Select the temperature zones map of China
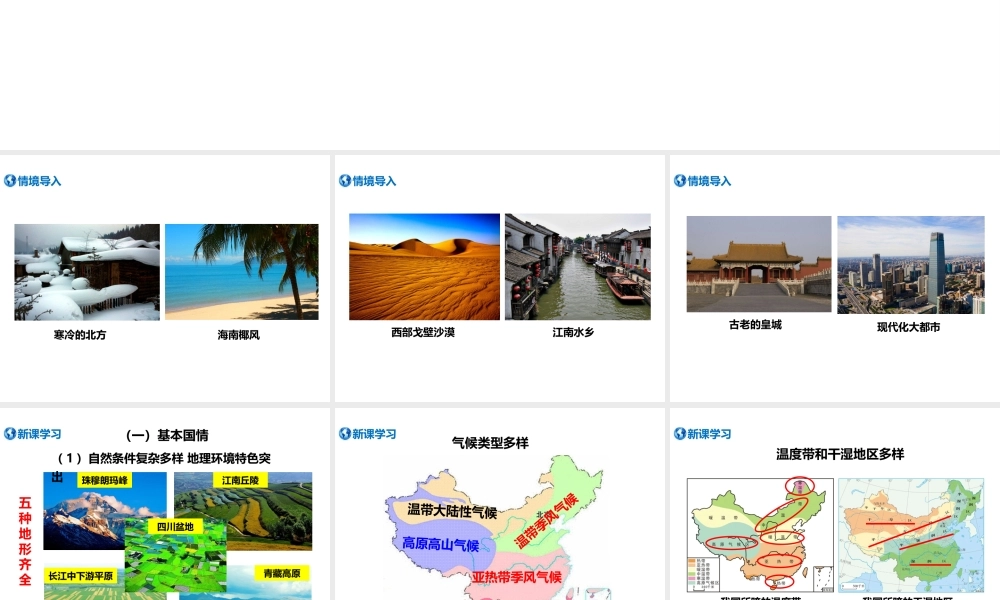The height and width of the screenshot is (600, 1000). click(x=760, y=536)
